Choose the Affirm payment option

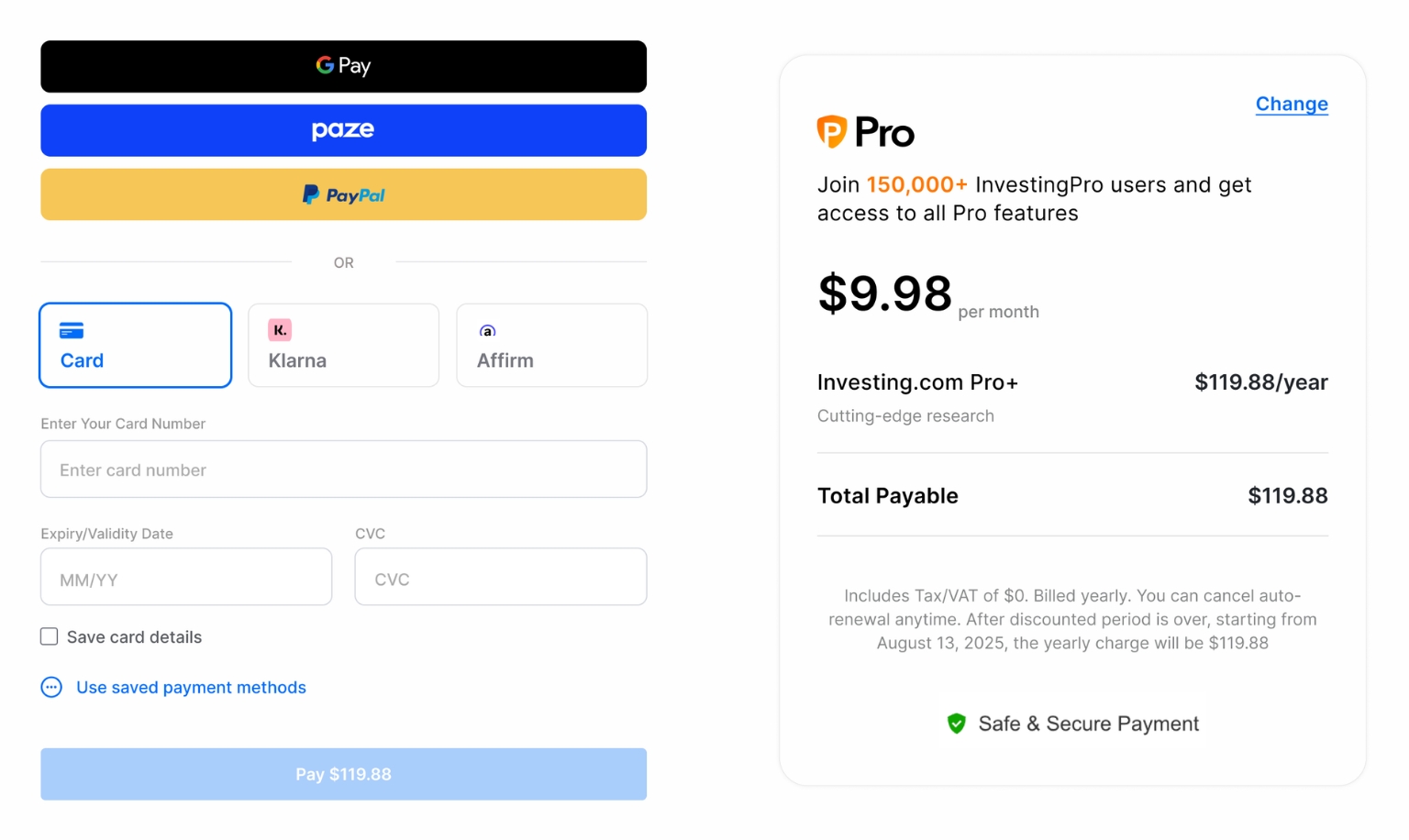[552, 346]
